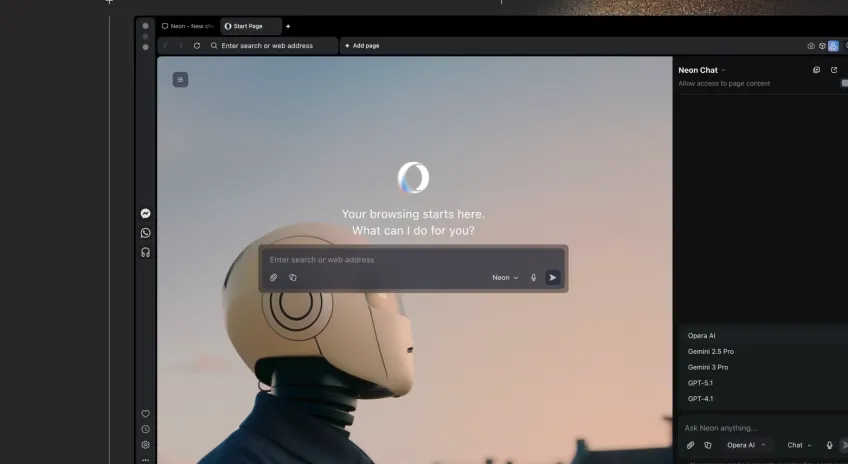This screenshot has width=848, height=464.
Task: Open the hamburger menu on start page
Action: (x=180, y=79)
